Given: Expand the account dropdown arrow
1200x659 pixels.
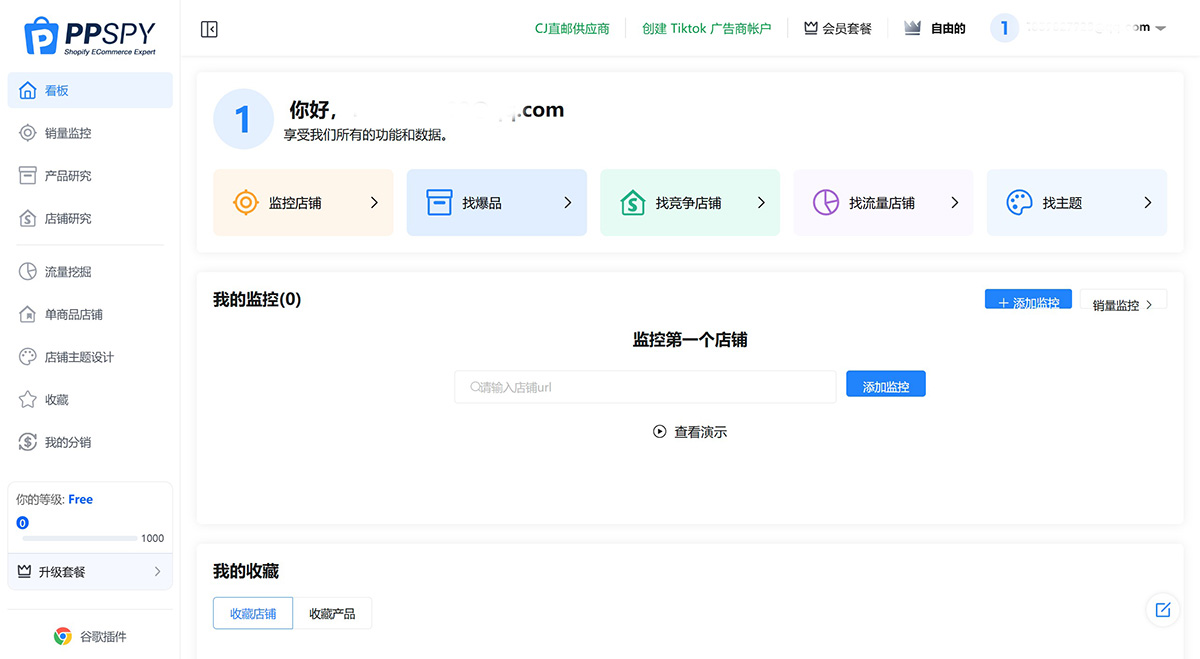Looking at the screenshot, I should (x=1160, y=29).
